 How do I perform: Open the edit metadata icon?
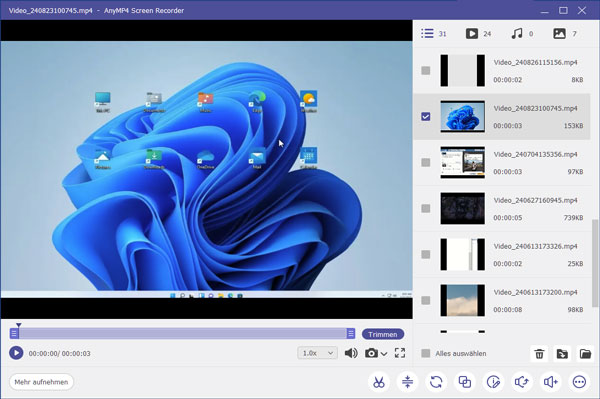[x=493, y=382]
